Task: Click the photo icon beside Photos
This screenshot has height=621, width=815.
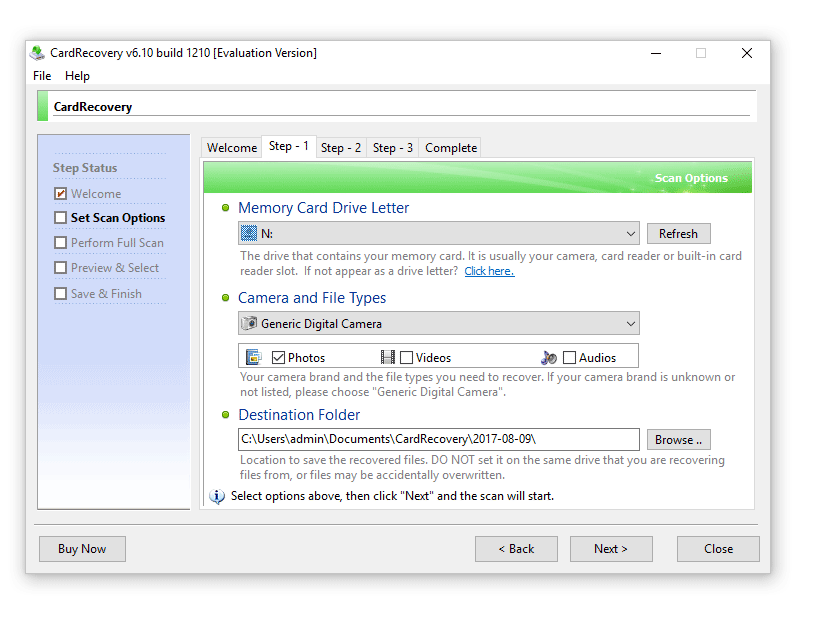Action: [253, 357]
